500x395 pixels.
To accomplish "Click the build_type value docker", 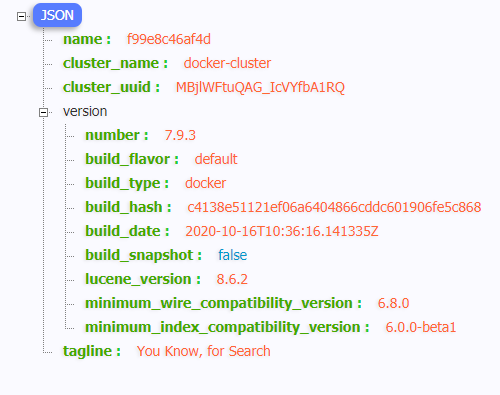I will 206,183.
